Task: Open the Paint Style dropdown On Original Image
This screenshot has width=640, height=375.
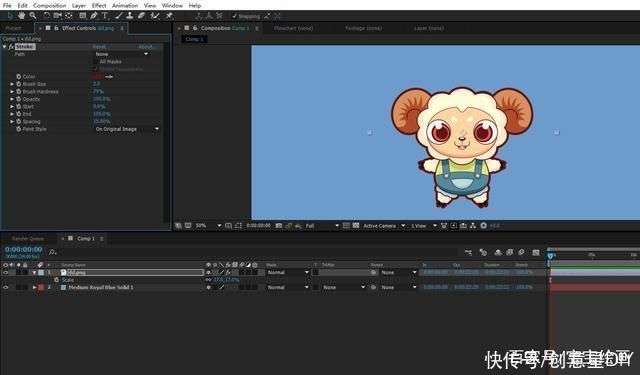Action: pyautogui.click(x=127, y=129)
